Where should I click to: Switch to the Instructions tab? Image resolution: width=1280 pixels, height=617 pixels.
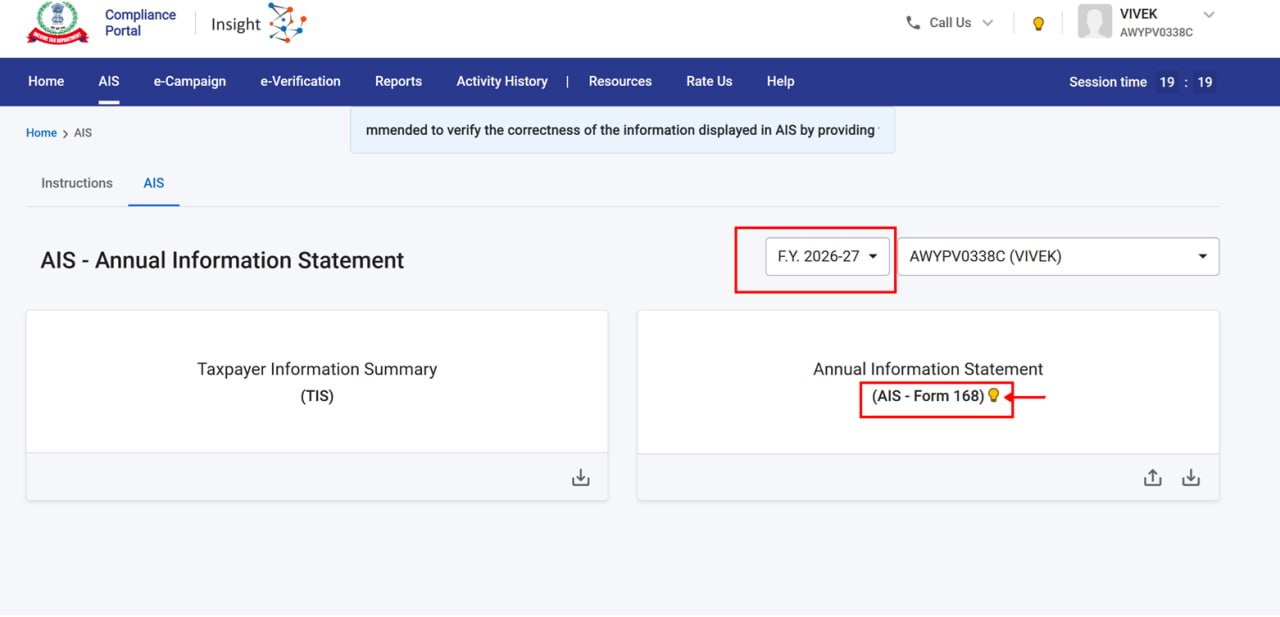[77, 183]
